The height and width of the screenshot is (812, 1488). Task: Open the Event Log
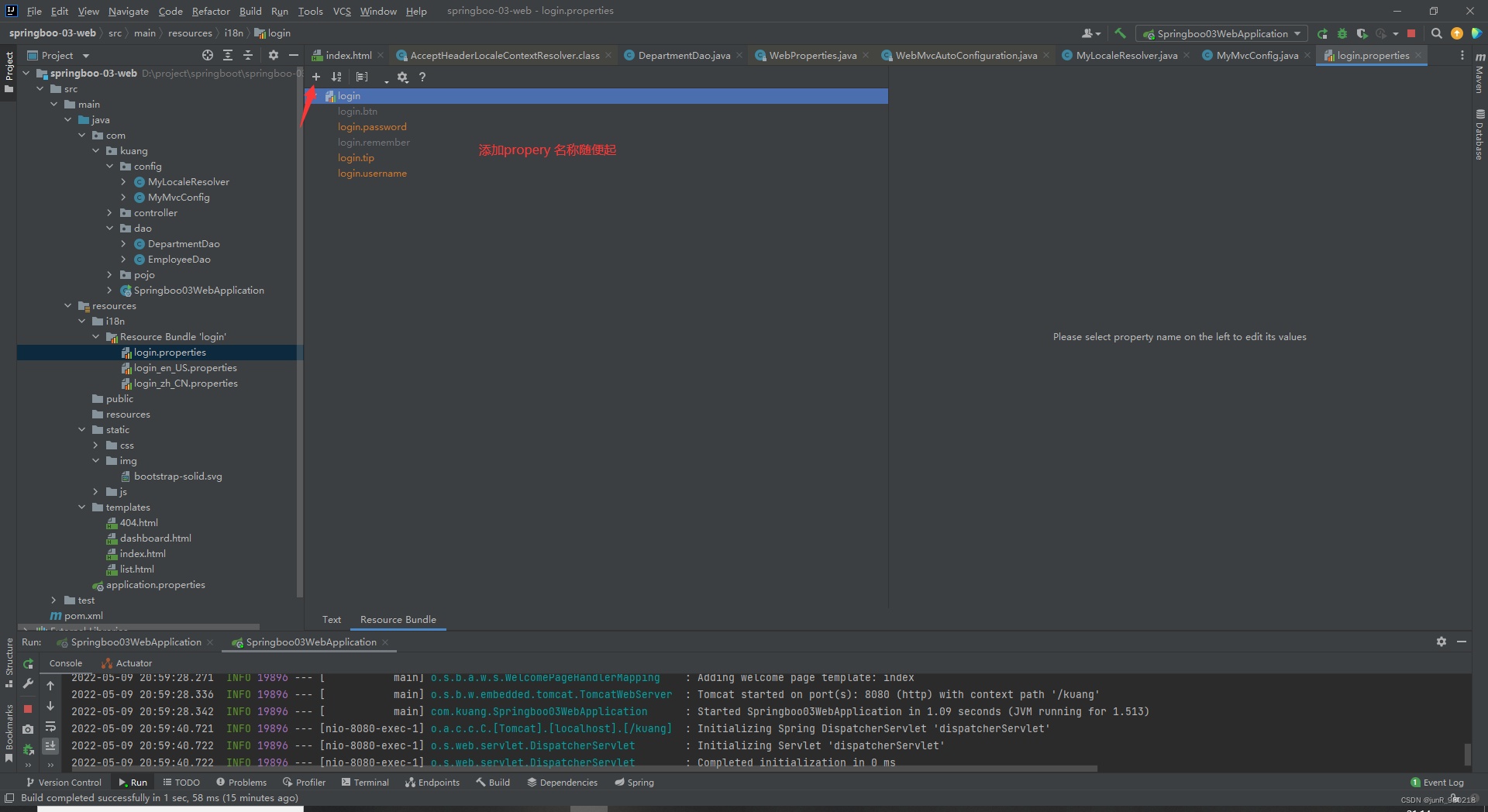[x=1437, y=783]
